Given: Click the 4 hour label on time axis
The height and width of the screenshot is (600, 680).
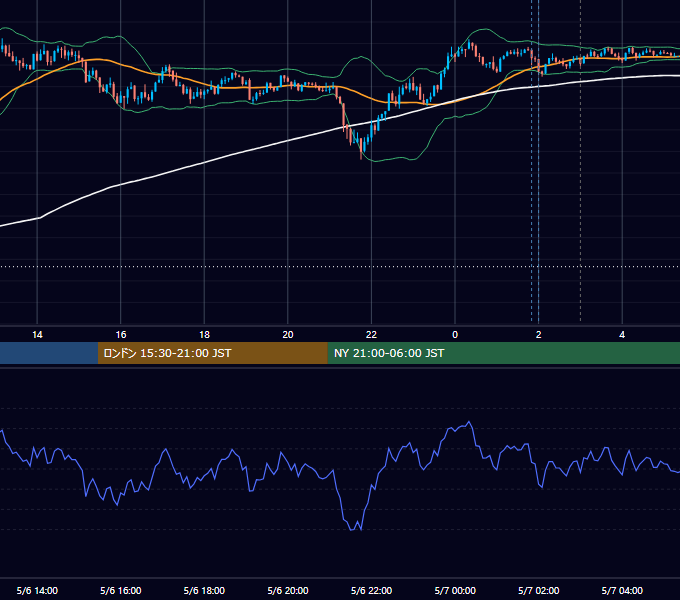Looking at the screenshot, I should click(x=622, y=335).
